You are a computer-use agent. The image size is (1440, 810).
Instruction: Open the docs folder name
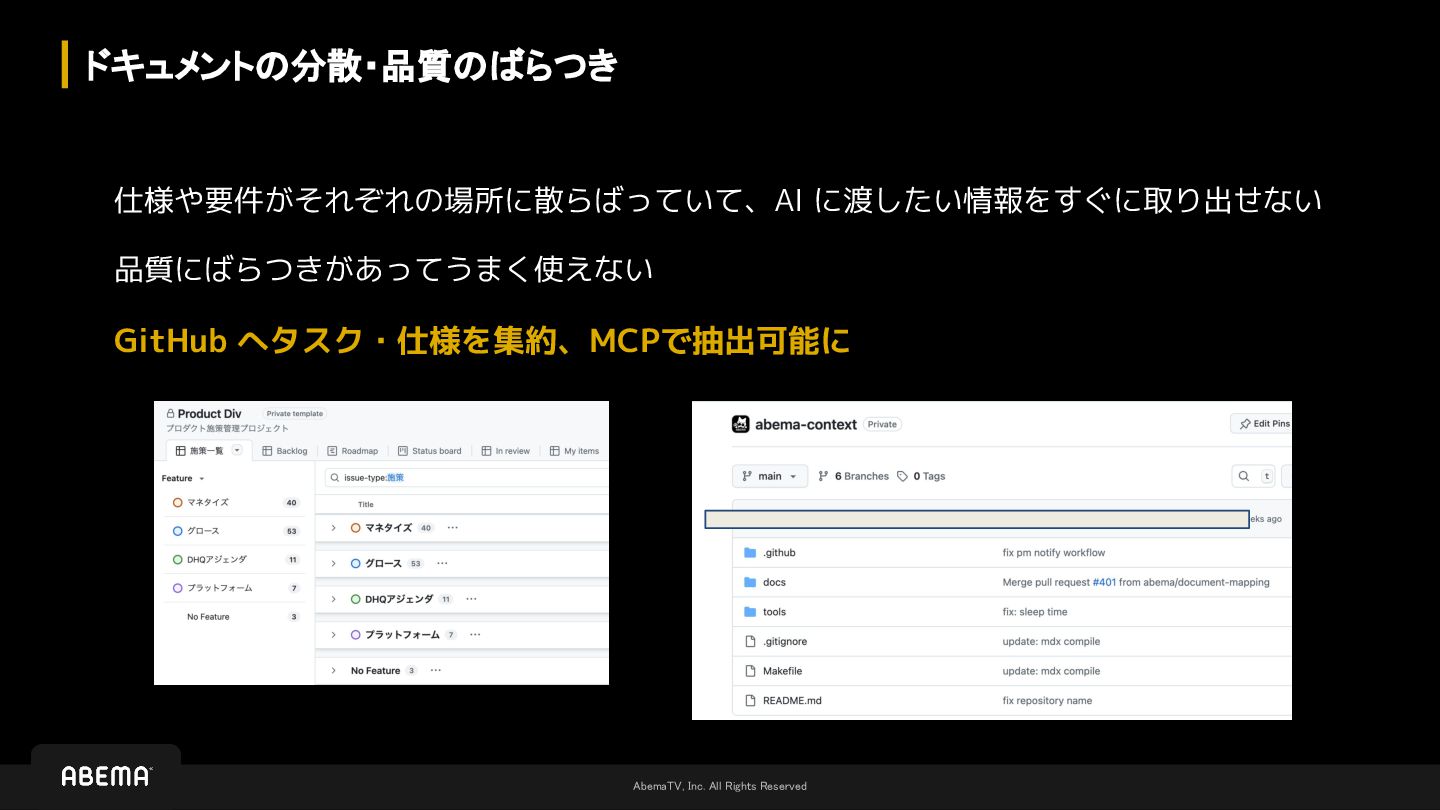[x=774, y=582]
